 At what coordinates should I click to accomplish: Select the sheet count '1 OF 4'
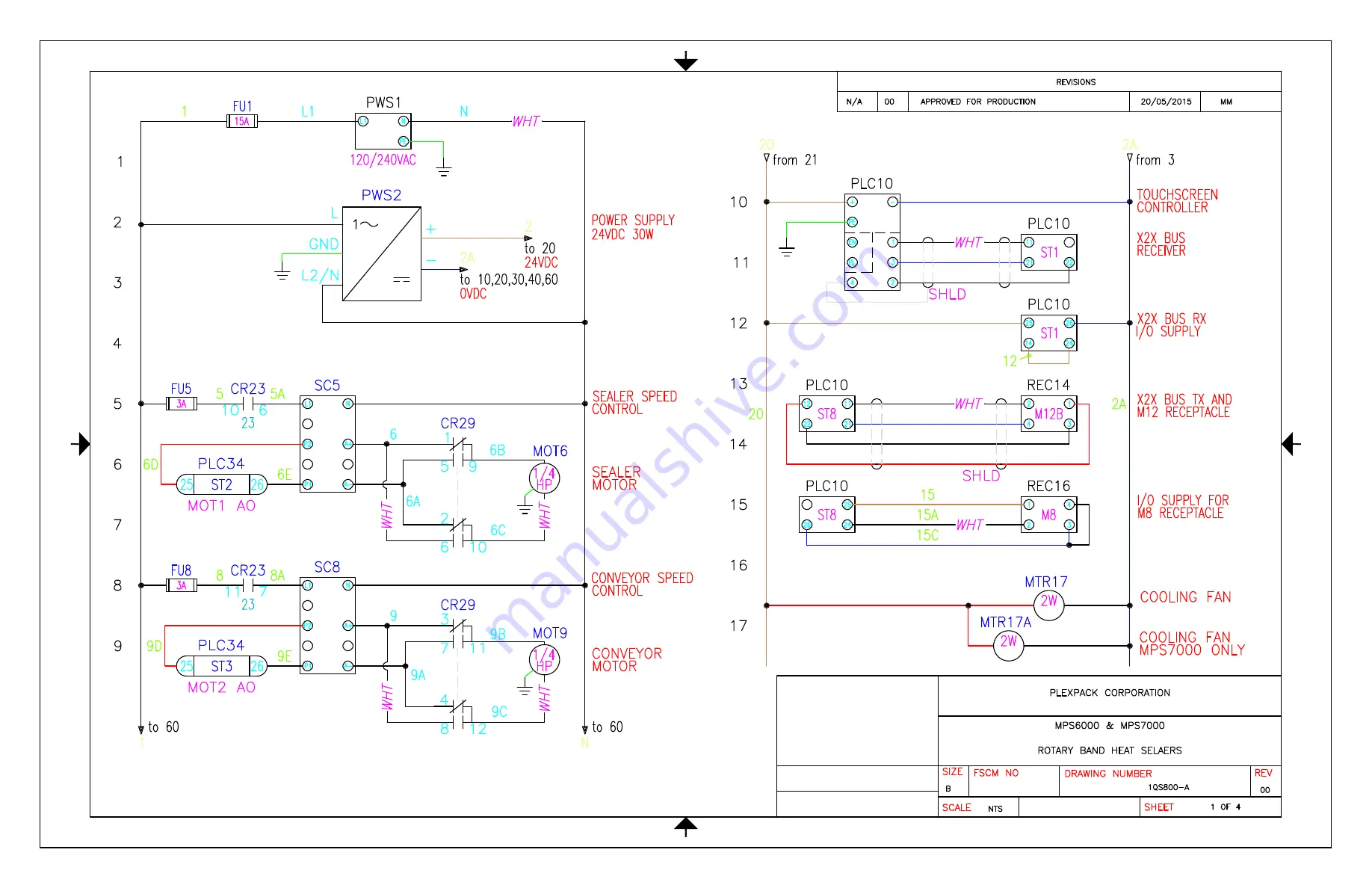click(1226, 807)
